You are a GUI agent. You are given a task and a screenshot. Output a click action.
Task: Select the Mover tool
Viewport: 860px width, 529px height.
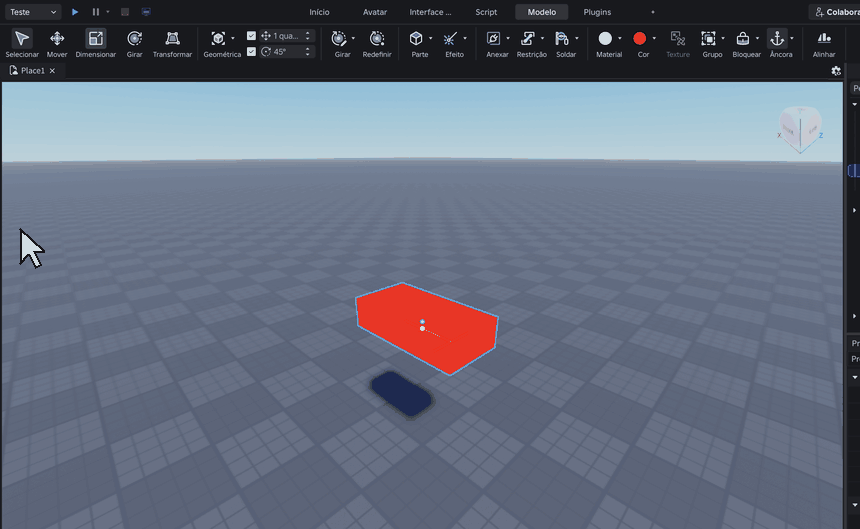[x=56, y=44]
